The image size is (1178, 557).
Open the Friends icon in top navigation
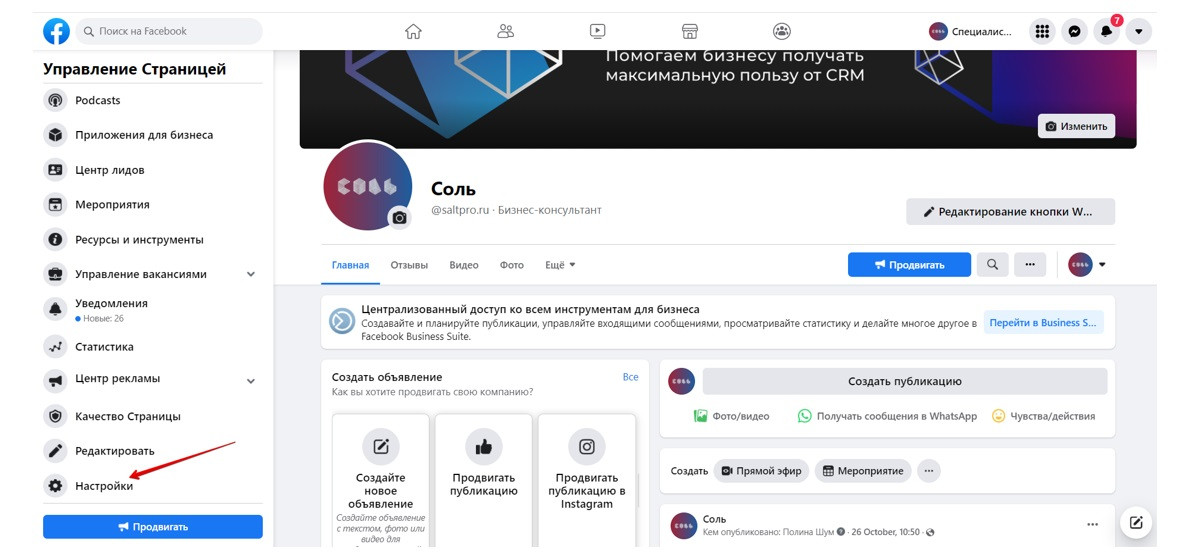506,32
